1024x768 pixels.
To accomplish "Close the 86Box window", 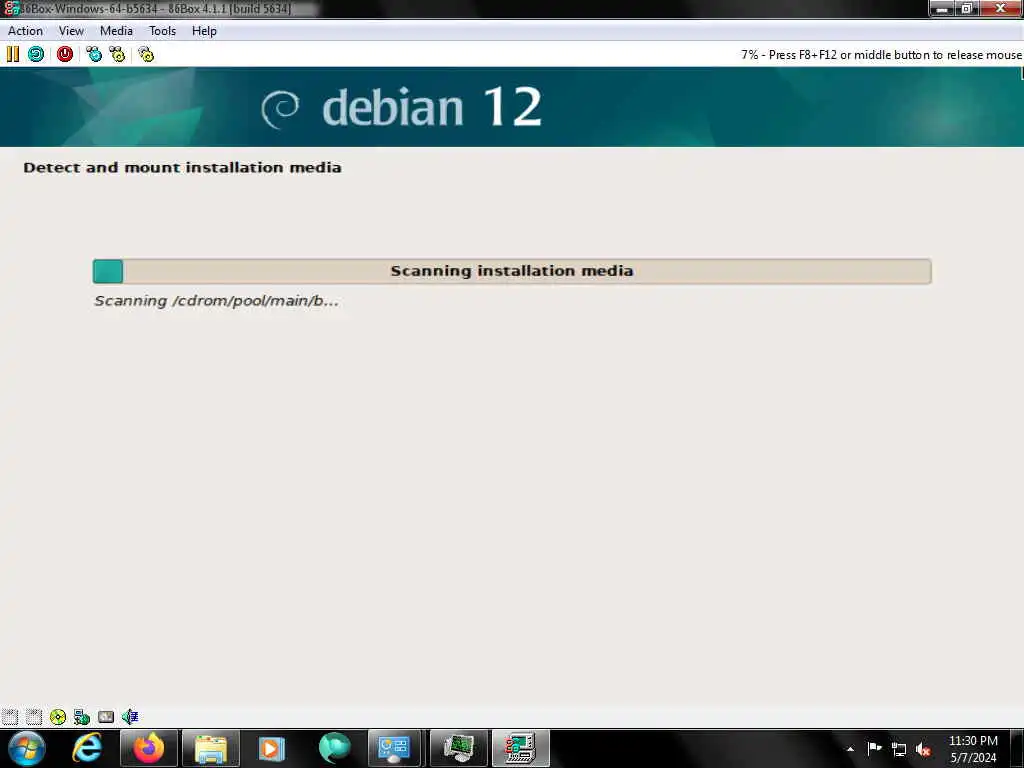I will [x=1000, y=8].
